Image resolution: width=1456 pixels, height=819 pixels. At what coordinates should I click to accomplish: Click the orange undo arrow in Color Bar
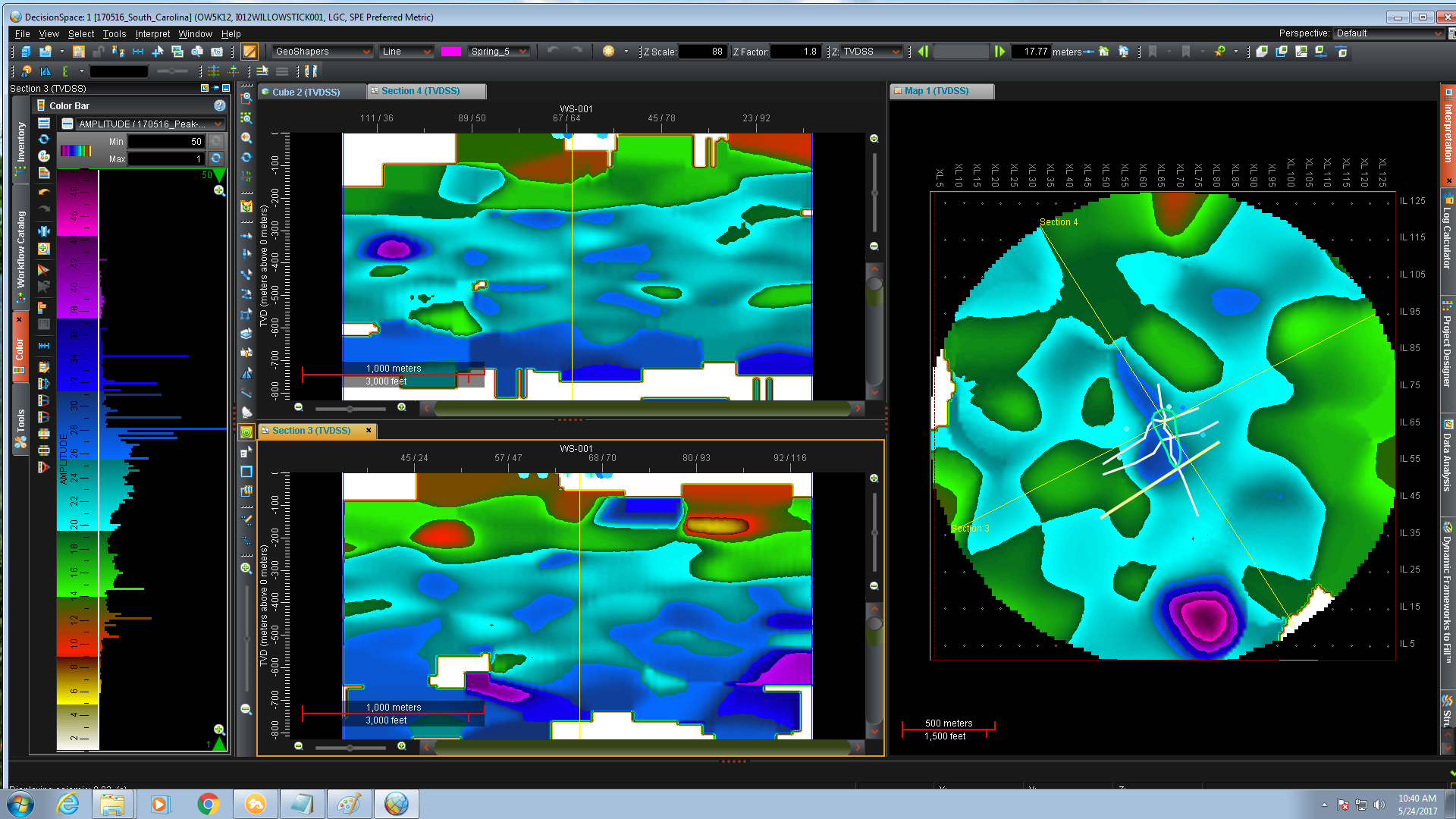tap(44, 192)
